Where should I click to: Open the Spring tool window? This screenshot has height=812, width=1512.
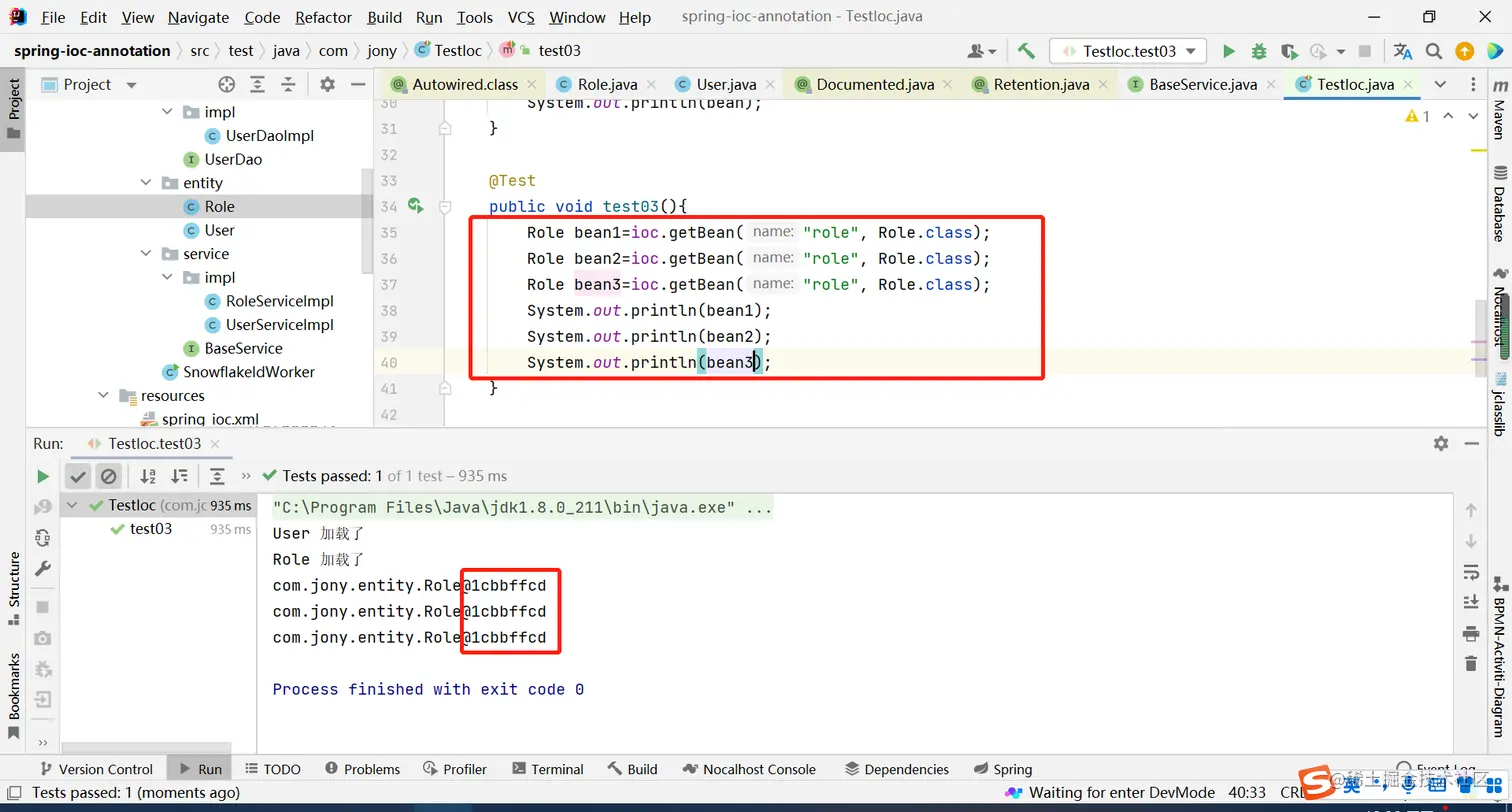[1002, 769]
